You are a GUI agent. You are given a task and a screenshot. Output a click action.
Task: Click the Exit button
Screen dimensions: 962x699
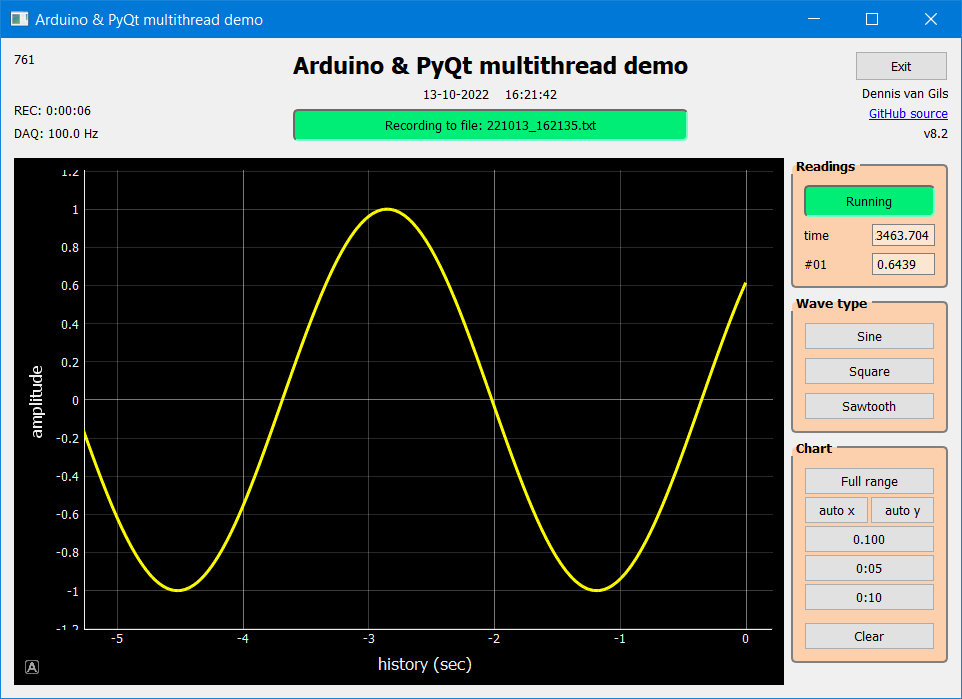pyautogui.click(x=901, y=66)
